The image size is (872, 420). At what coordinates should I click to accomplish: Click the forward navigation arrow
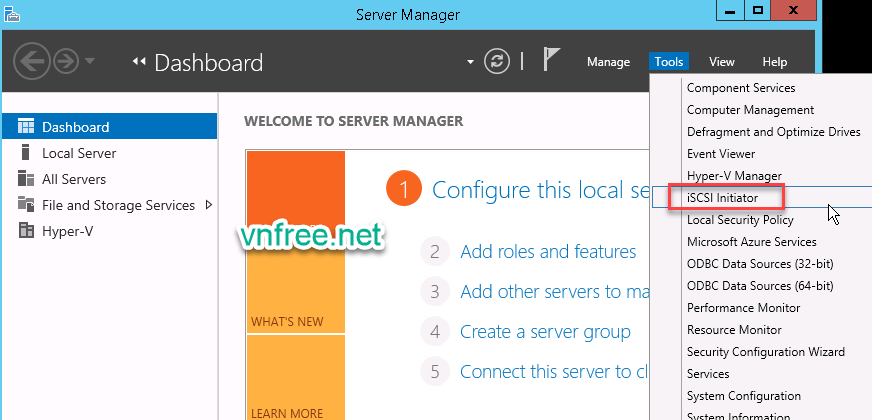(64, 61)
